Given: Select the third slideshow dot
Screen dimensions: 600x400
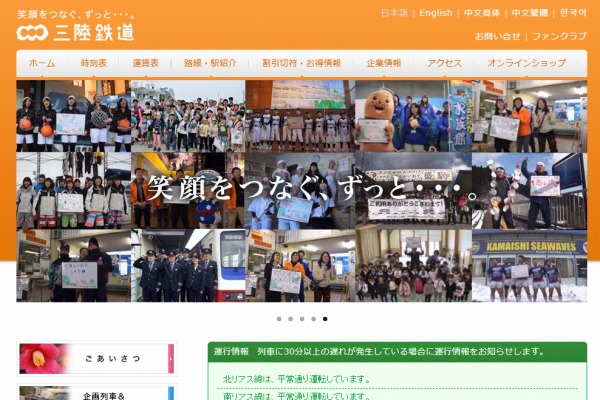Looking at the screenshot, I should coord(302,319).
